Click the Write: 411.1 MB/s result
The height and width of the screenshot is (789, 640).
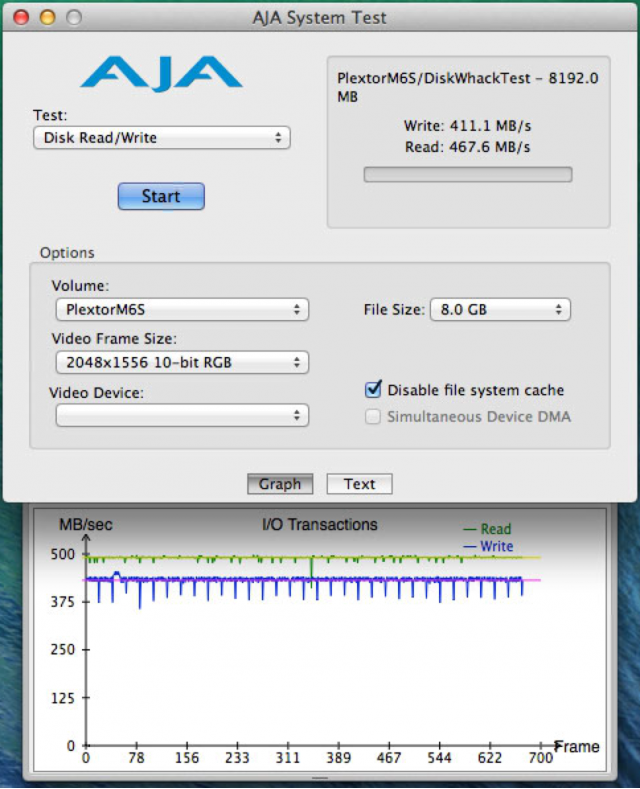coord(467,126)
